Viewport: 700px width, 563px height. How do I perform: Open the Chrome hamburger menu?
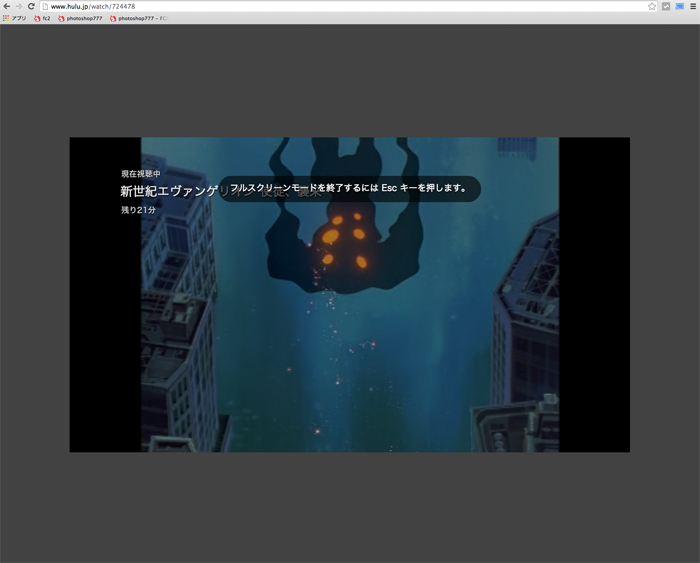[693, 6]
